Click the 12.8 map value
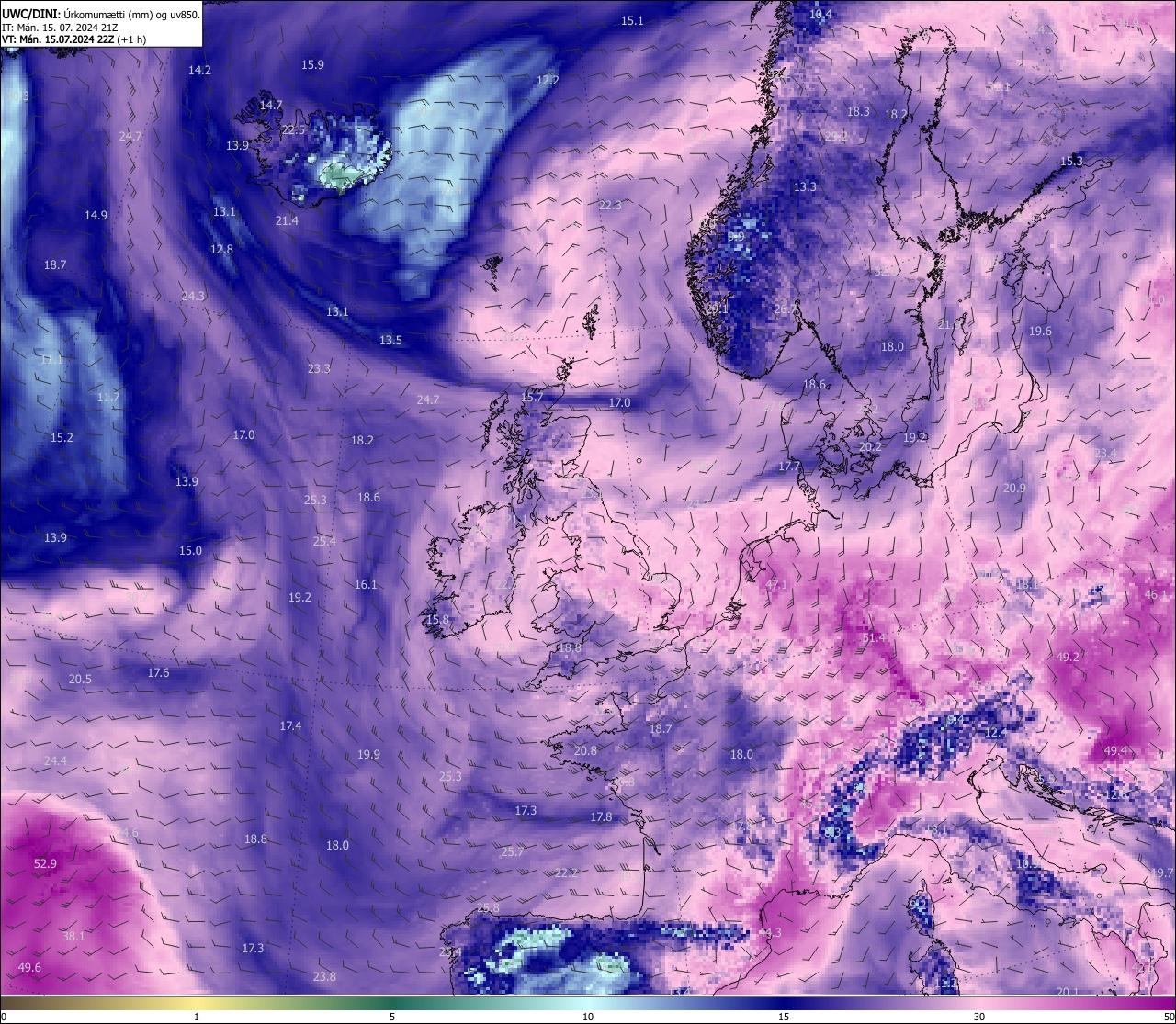The height and width of the screenshot is (1024, 1176). click(221, 249)
